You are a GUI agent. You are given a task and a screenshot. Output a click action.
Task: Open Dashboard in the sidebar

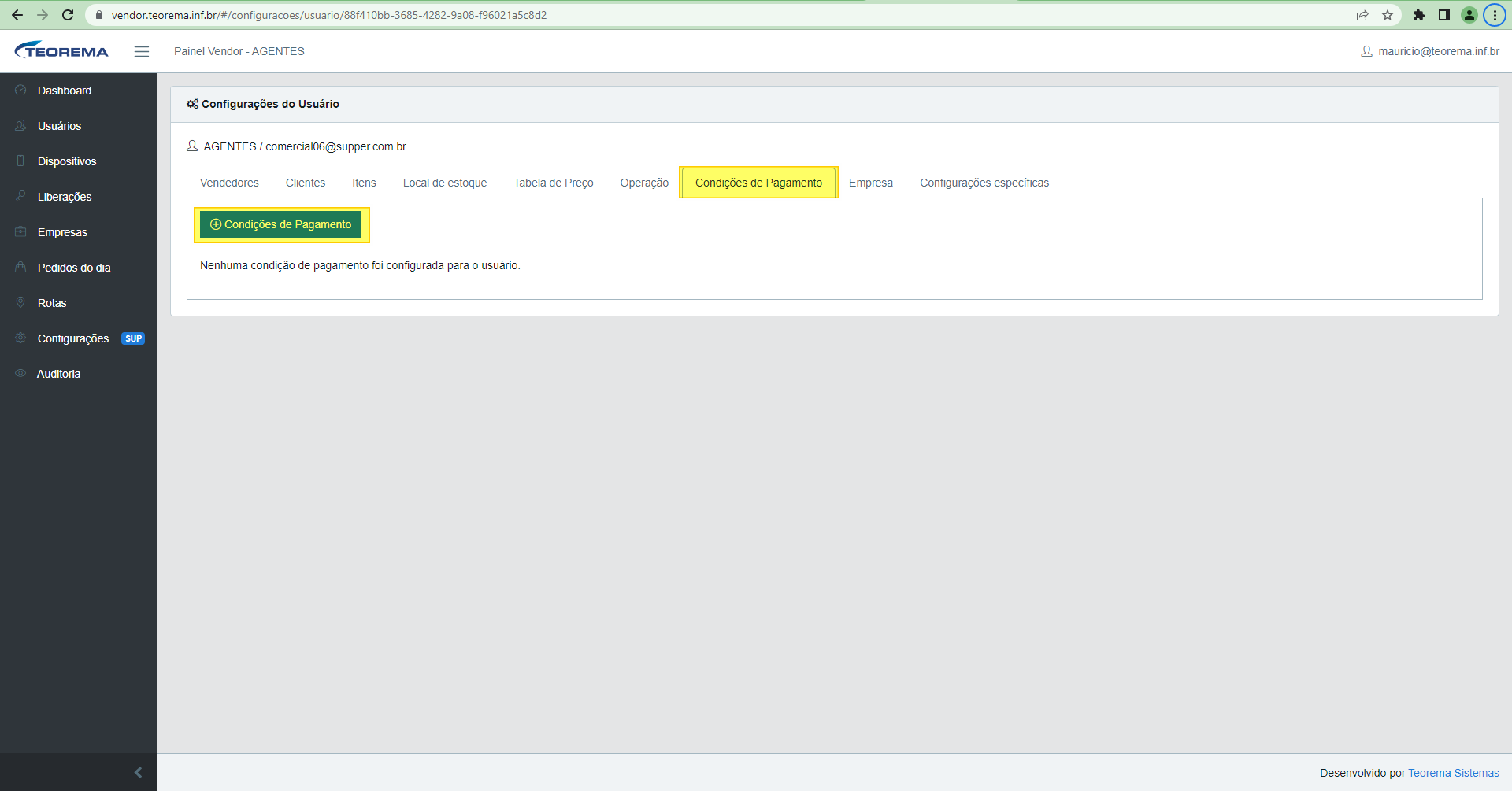[x=79, y=91]
